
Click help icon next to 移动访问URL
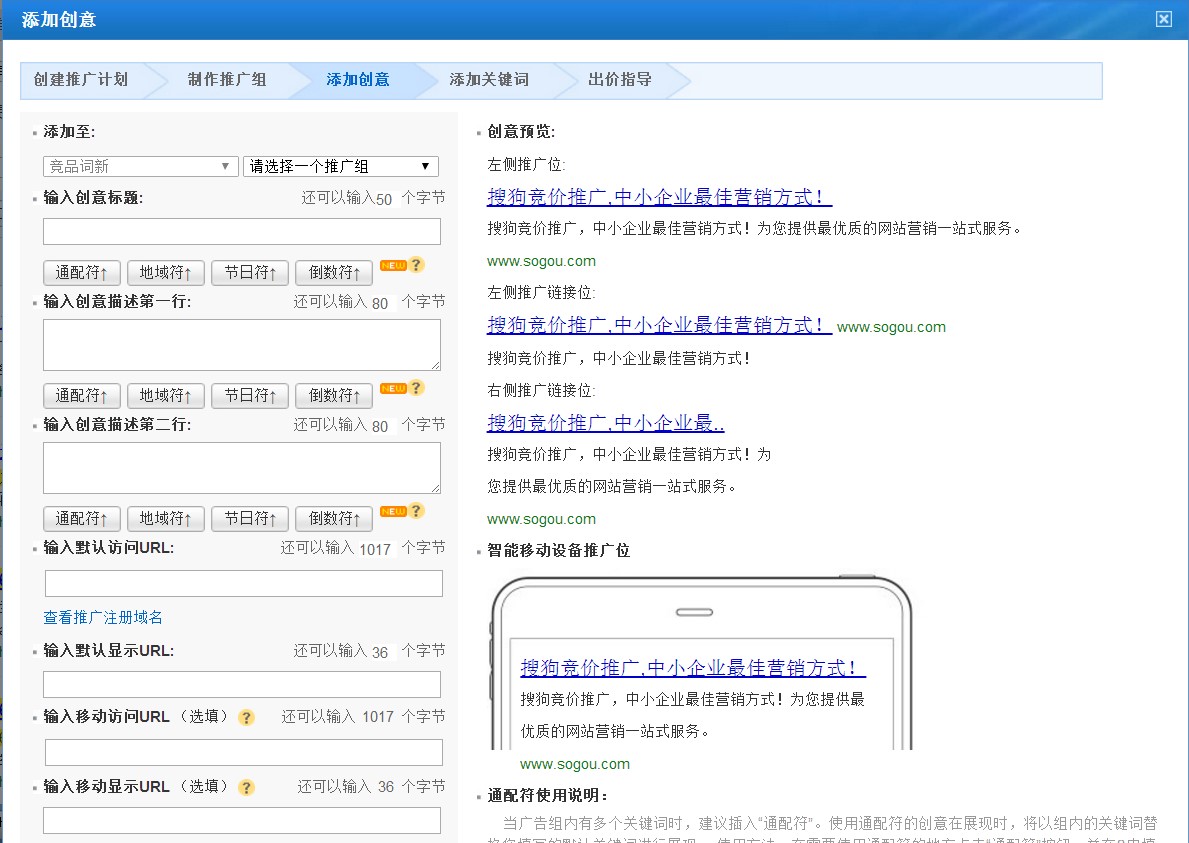(x=246, y=717)
